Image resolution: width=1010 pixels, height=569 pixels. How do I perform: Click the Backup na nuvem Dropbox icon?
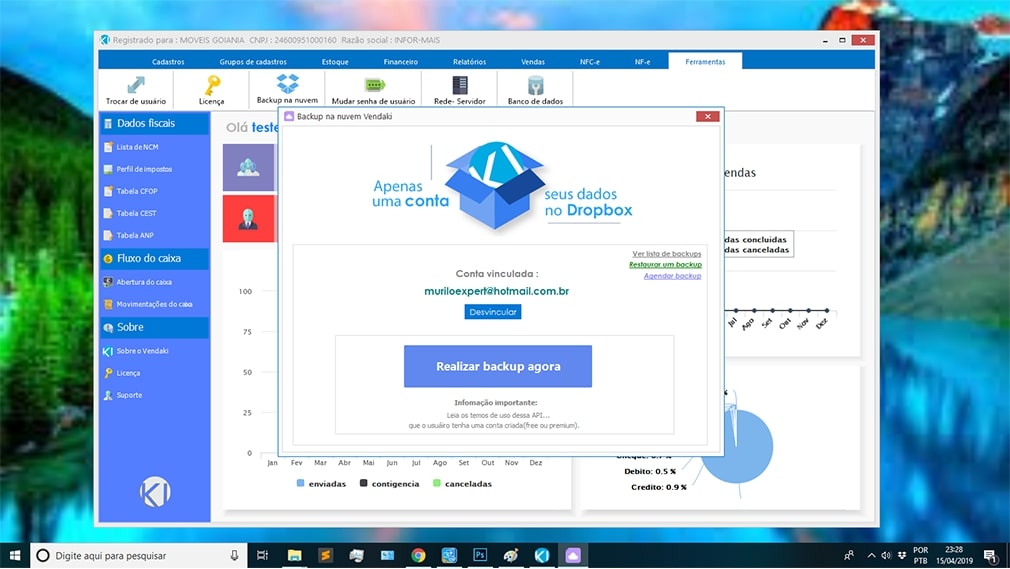point(287,85)
